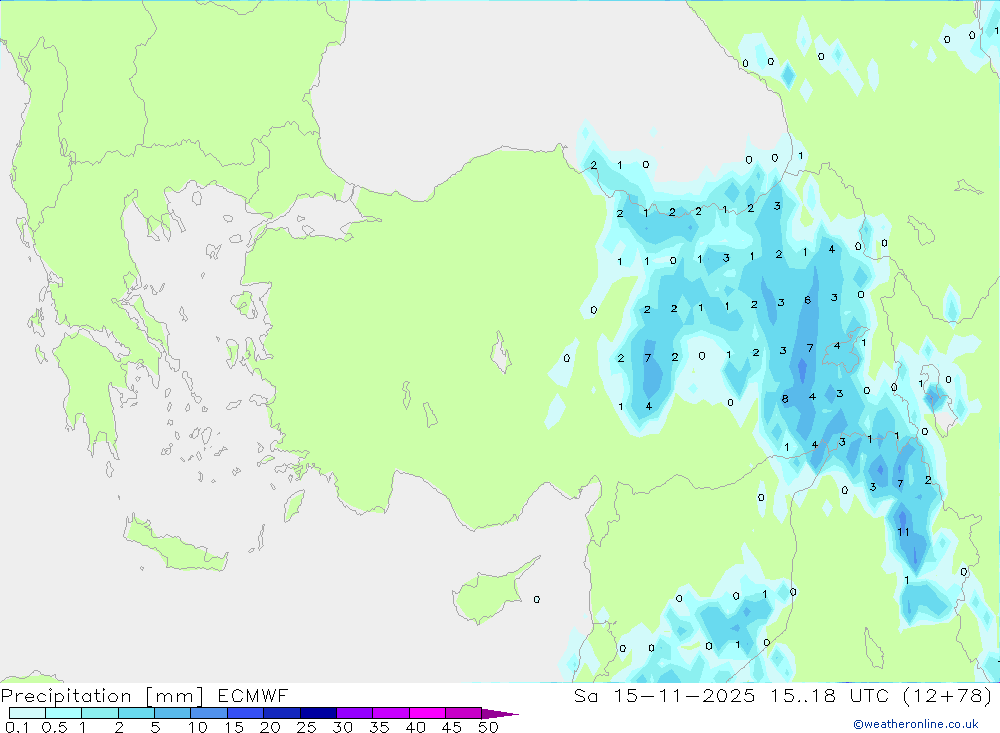Click the 0.1–0.5 mm legend color swatch
Image resolution: width=1000 pixels, height=733 pixels.
27,713
